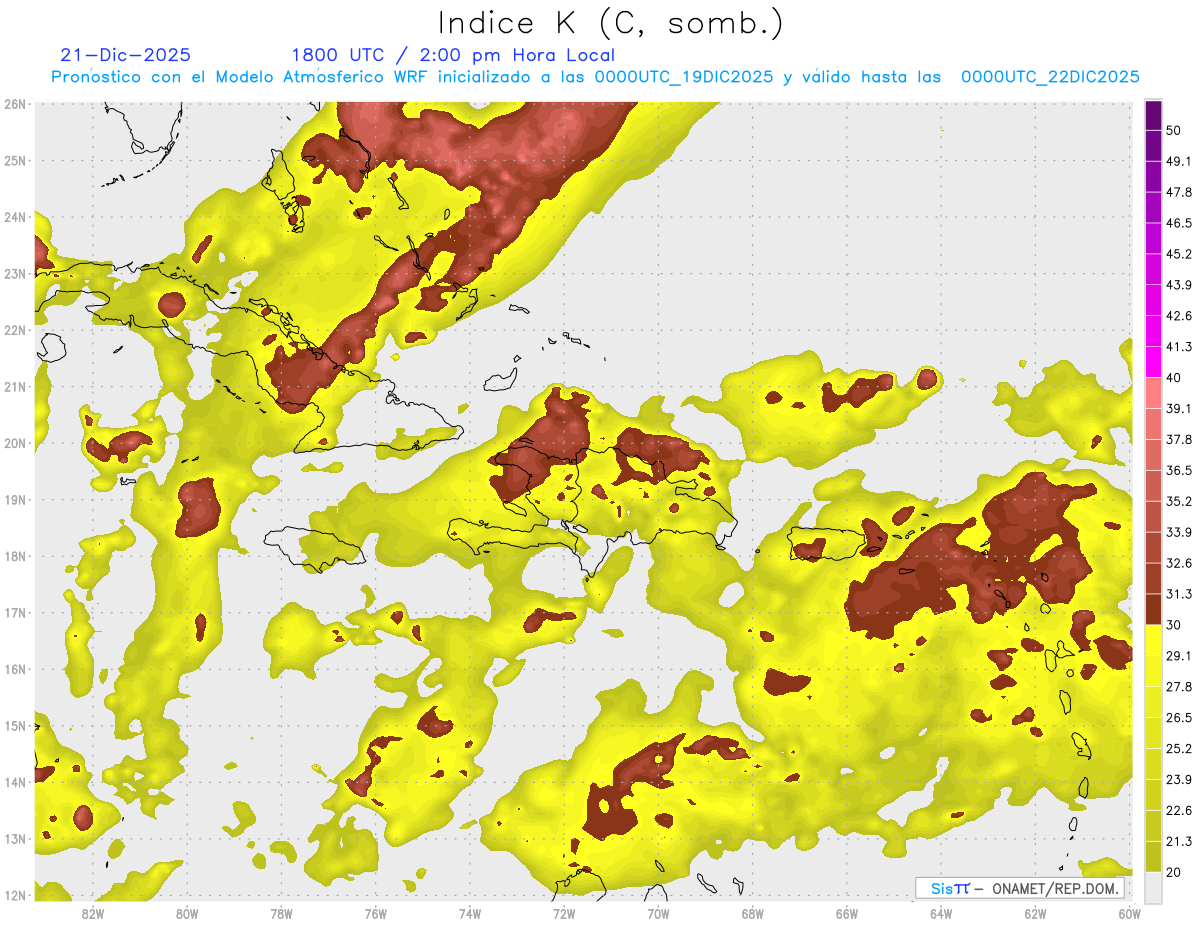Click the color scale value "37.8"
Image resolution: width=1200 pixels, height=927 pixels.
(x=1178, y=439)
